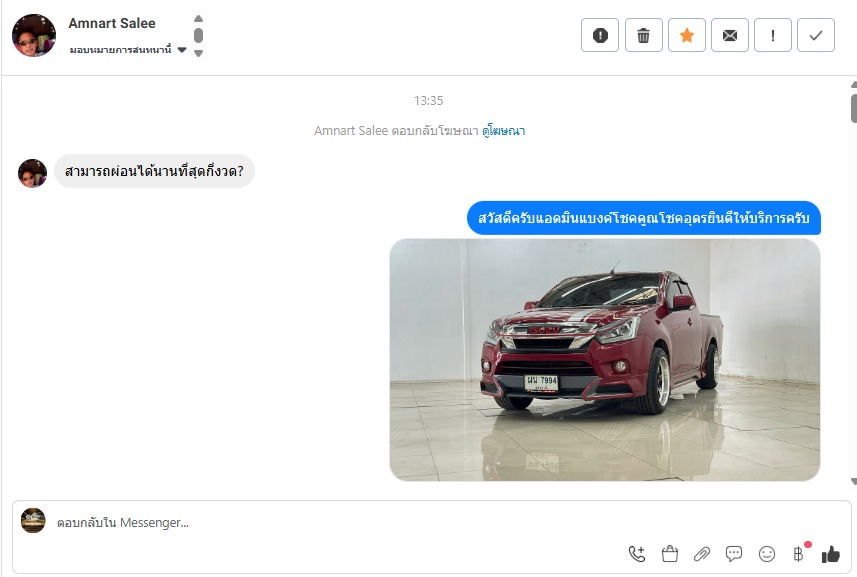Move conversation to spam using exclamation circle icon
The height and width of the screenshot is (577, 857).
(600, 36)
